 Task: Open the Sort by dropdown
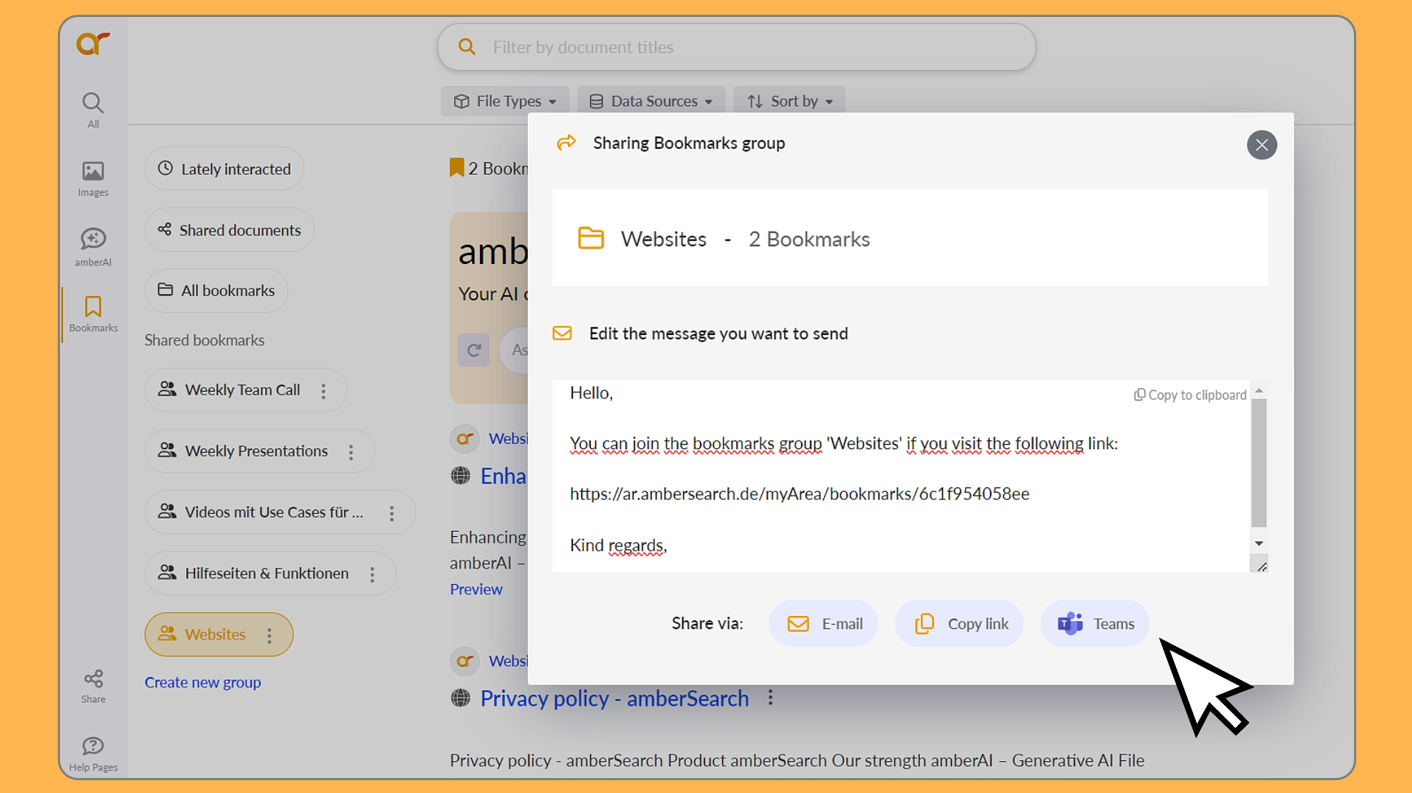[789, 101]
